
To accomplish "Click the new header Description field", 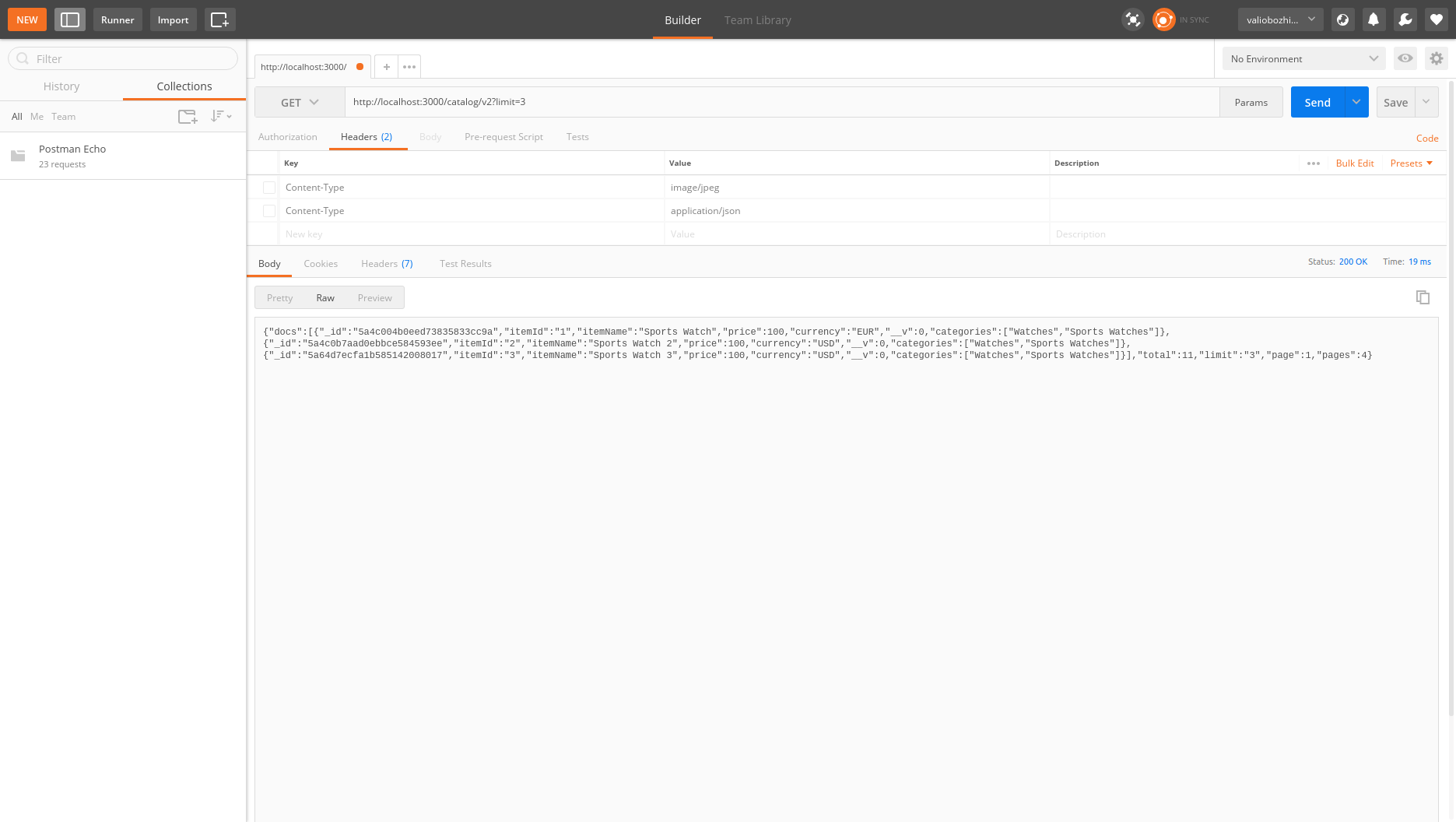I will click(1247, 234).
